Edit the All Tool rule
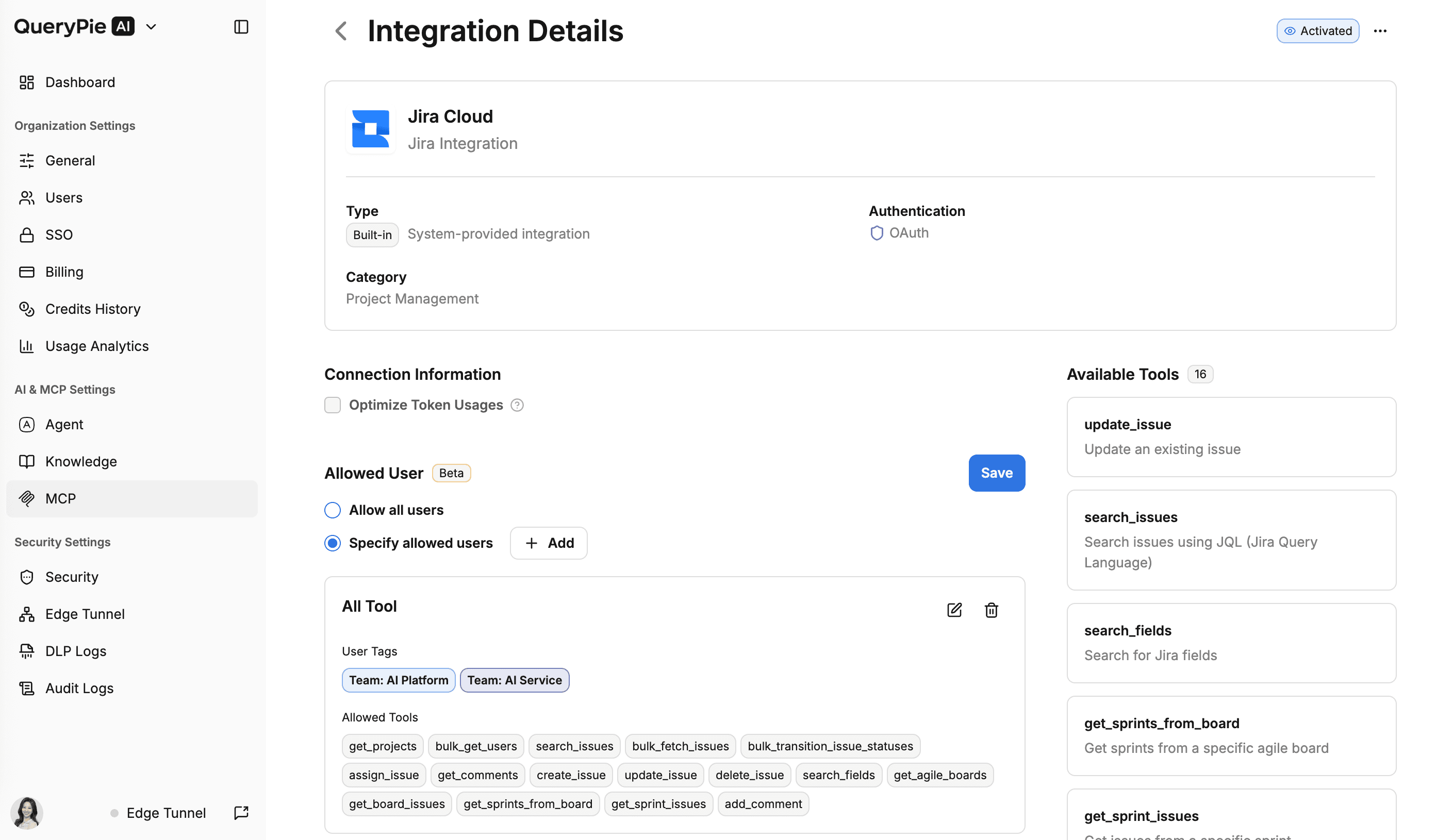Viewport: 1453px width, 840px height. point(954,610)
